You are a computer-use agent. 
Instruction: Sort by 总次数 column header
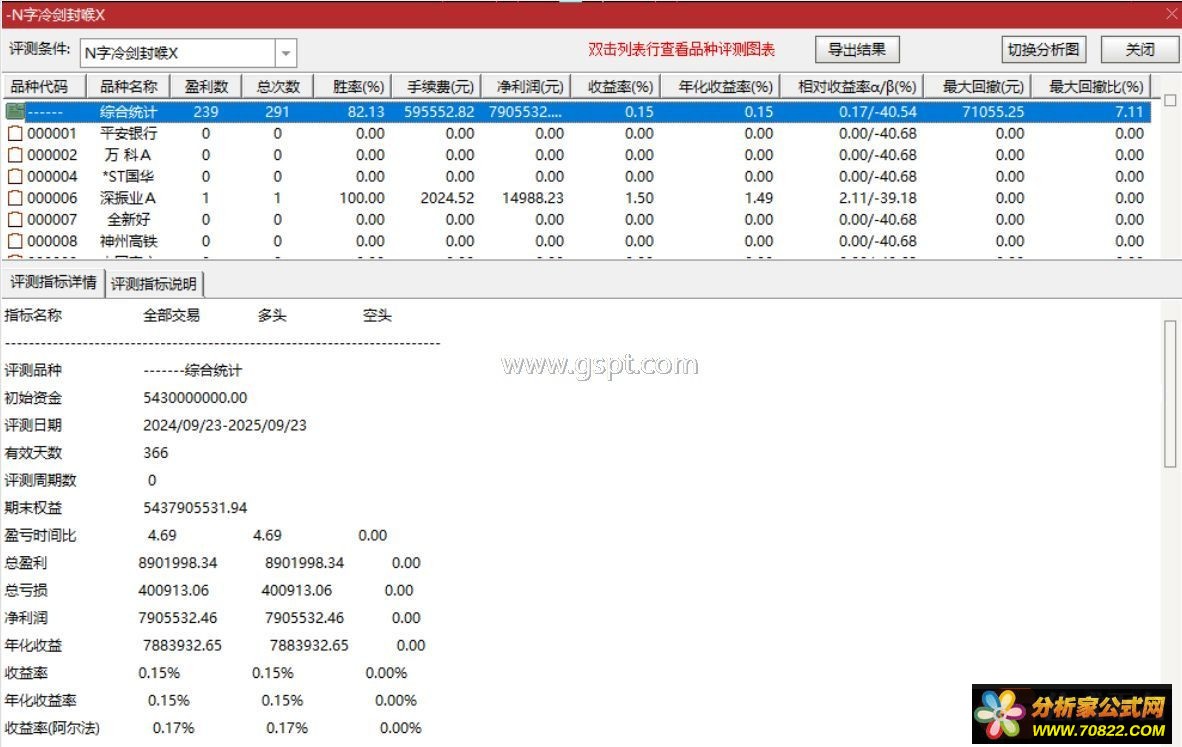pos(277,87)
